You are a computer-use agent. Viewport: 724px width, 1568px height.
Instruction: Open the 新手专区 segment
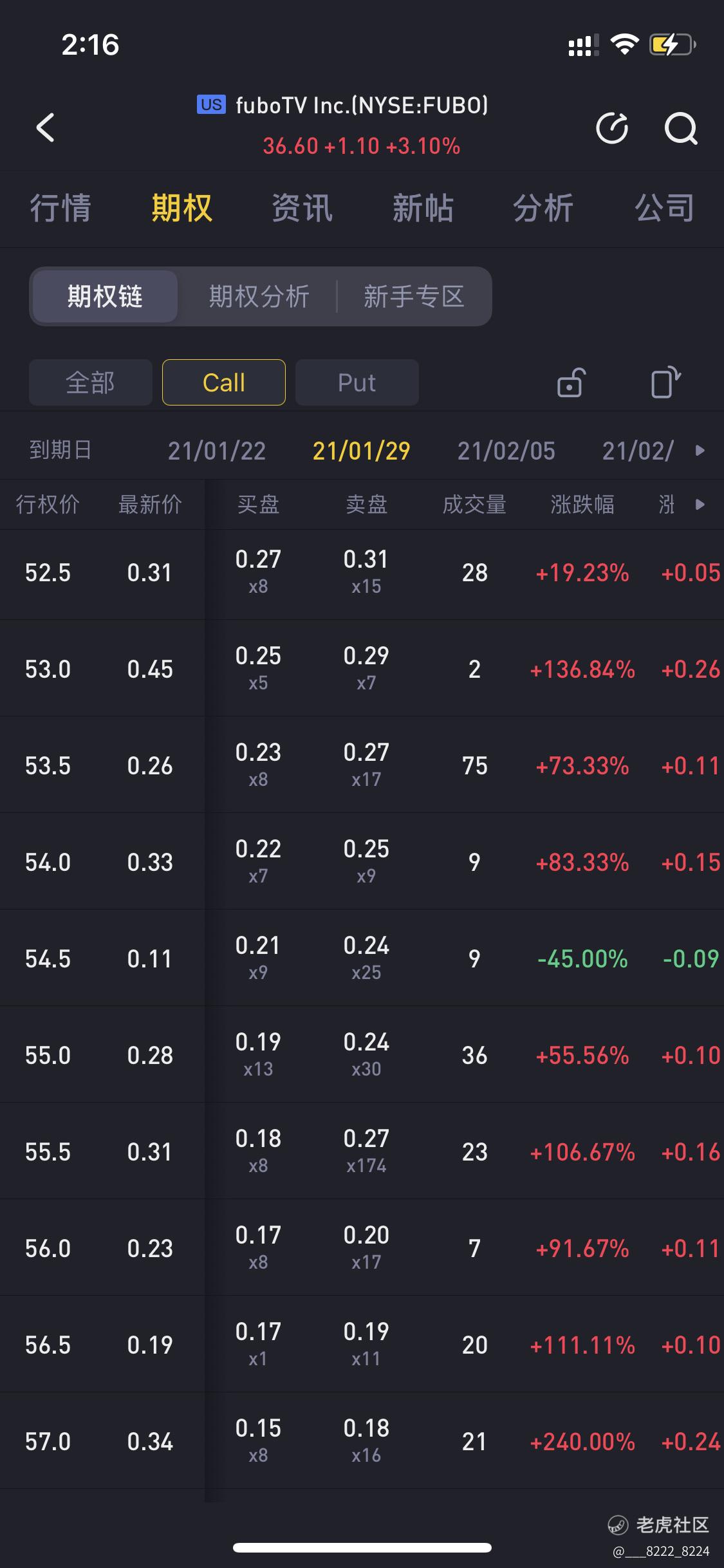tap(414, 296)
